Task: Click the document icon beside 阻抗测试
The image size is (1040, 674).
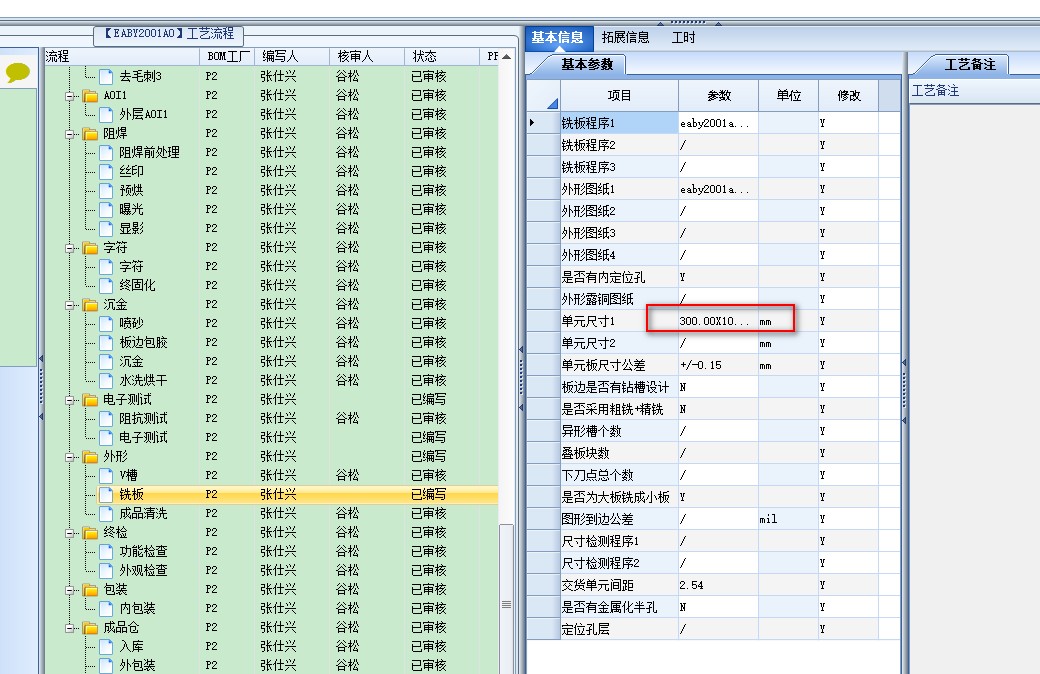Action: click(x=106, y=419)
